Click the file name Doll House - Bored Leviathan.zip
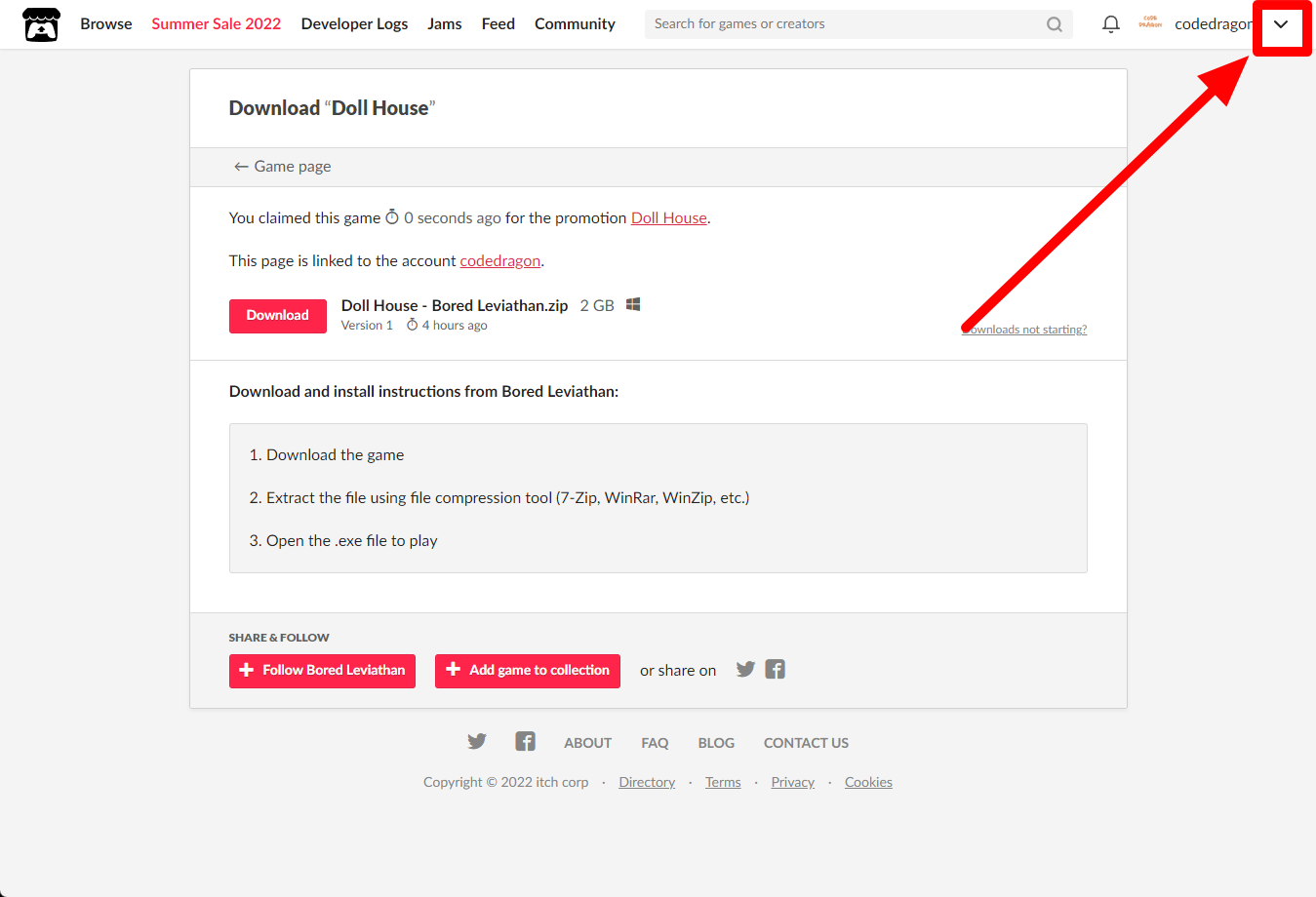1316x897 pixels. 455,305
